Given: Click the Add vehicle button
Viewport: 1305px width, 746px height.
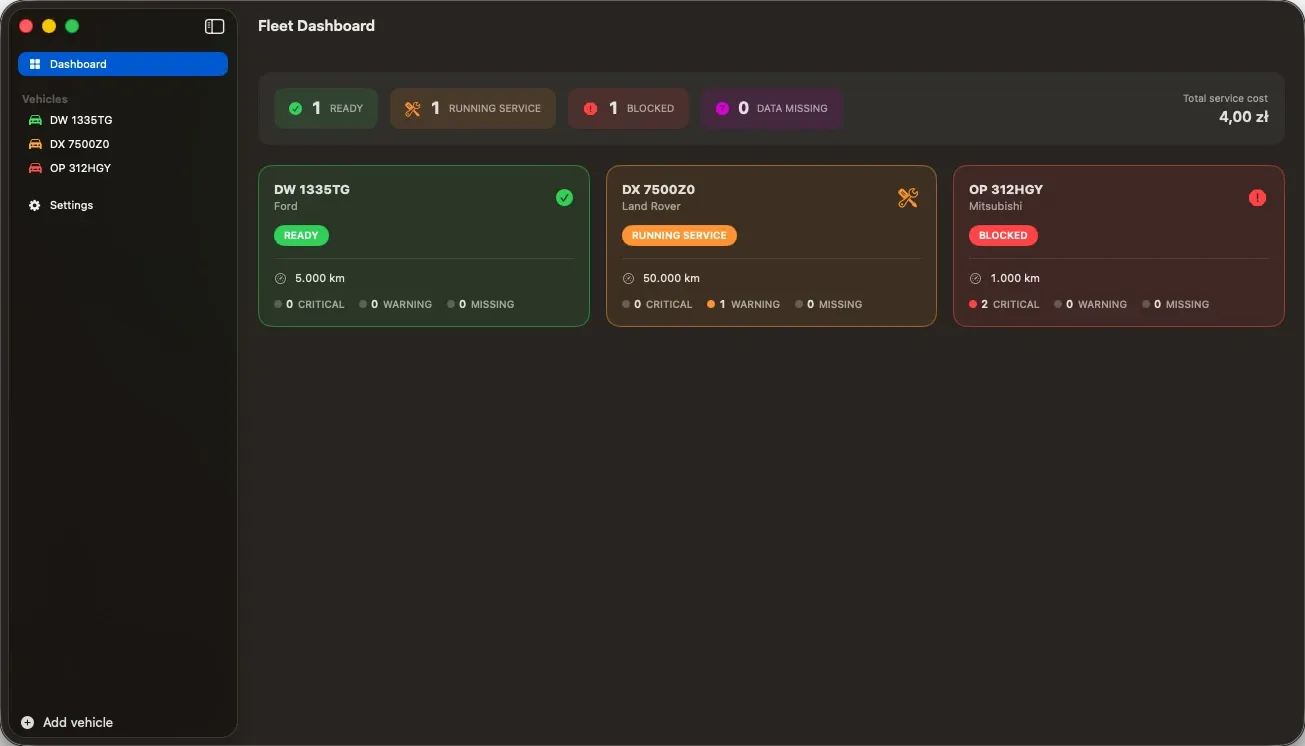Looking at the screenshot, I should click(x=67, y=722).
